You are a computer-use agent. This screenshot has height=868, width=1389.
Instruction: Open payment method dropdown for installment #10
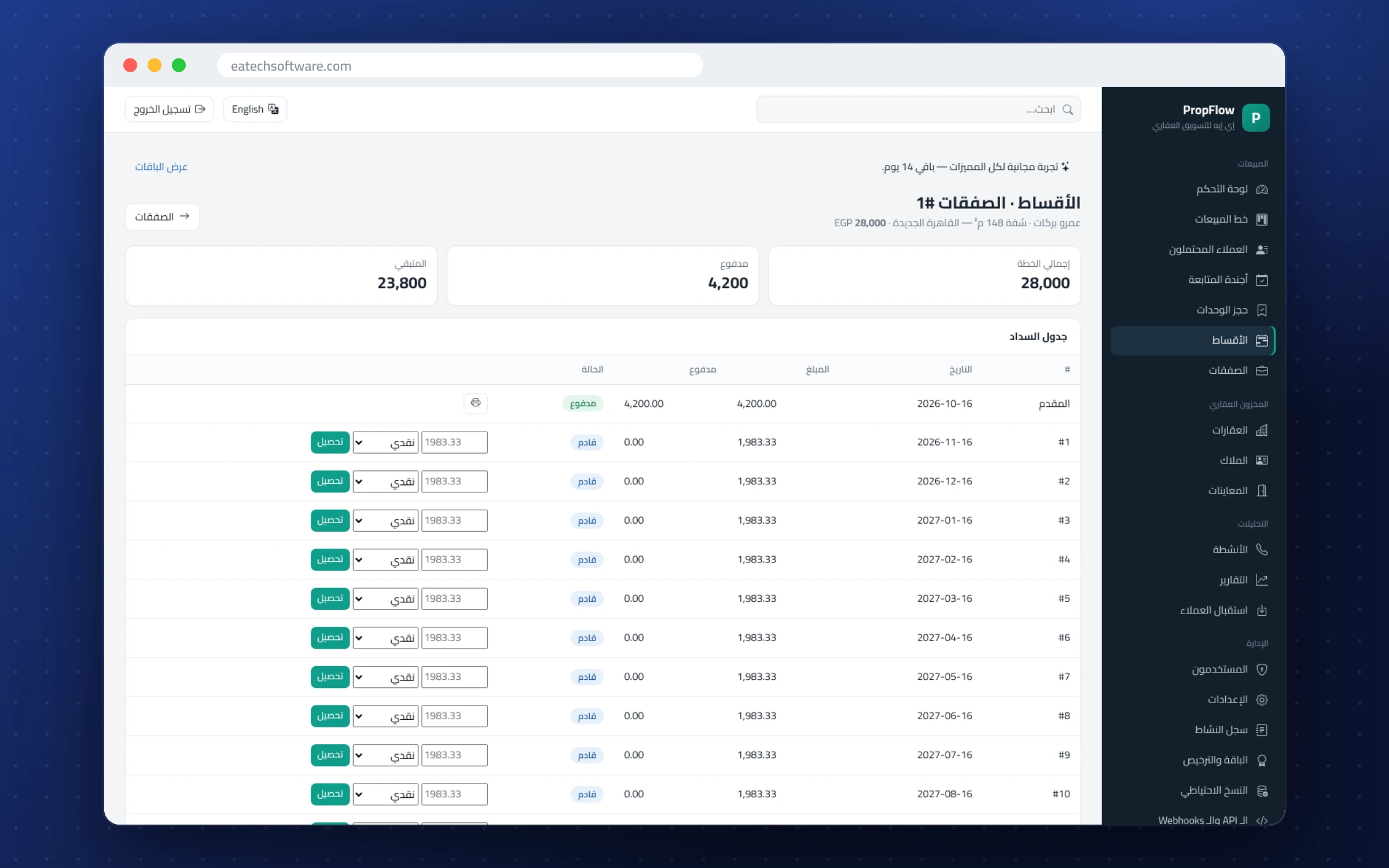click(385, 794)
